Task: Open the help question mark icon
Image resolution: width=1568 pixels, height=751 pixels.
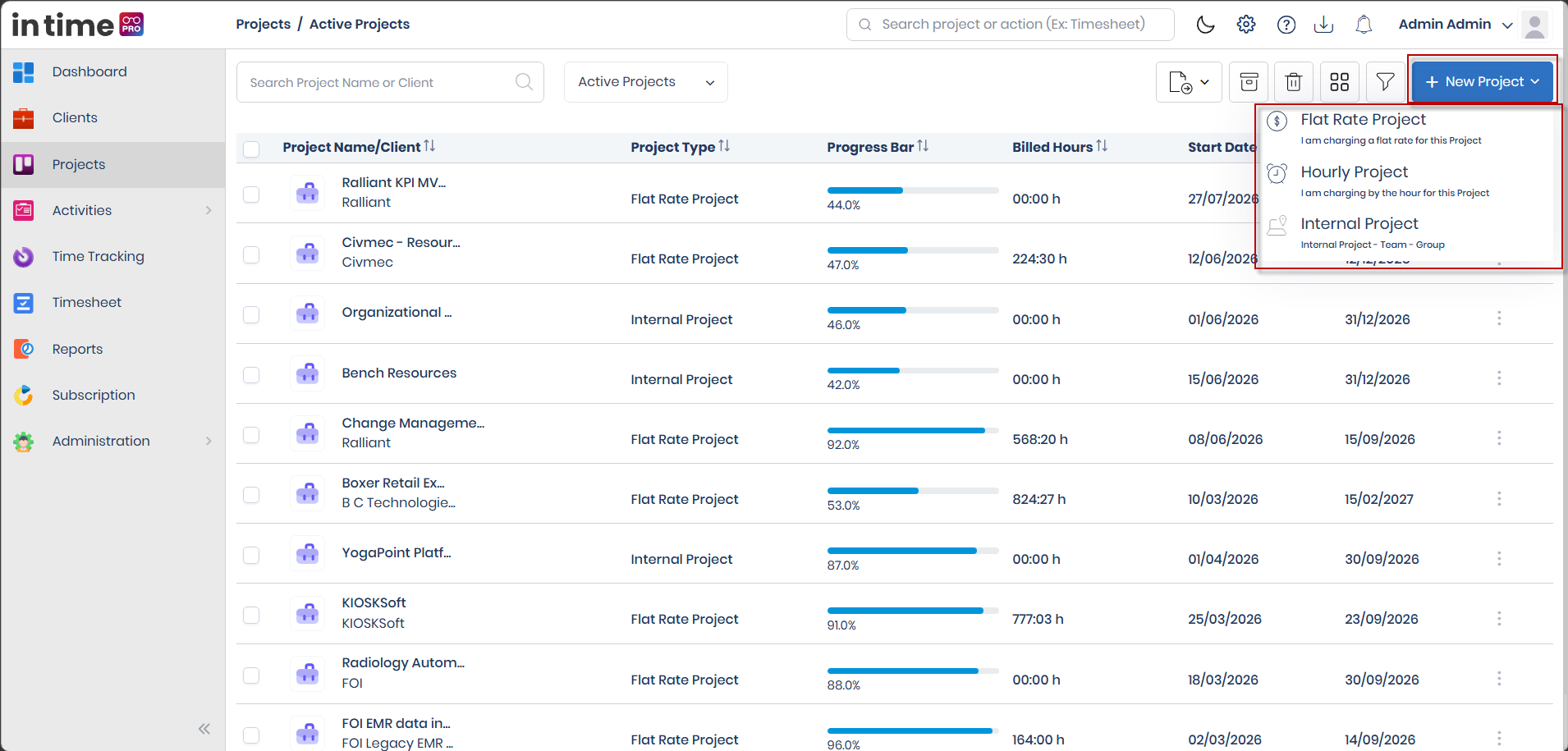Action: (1286, 25)
